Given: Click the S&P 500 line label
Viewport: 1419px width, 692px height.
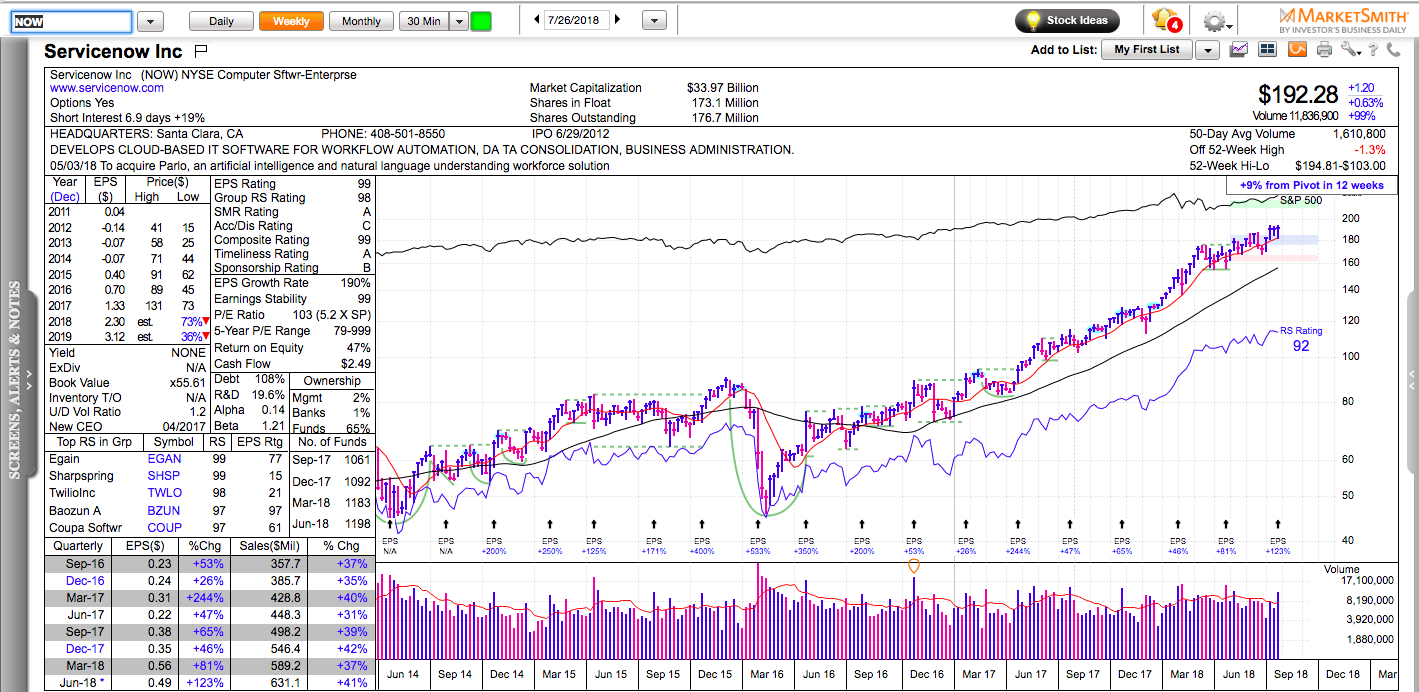Looking at the screenshot, I should click(1301, 201).
